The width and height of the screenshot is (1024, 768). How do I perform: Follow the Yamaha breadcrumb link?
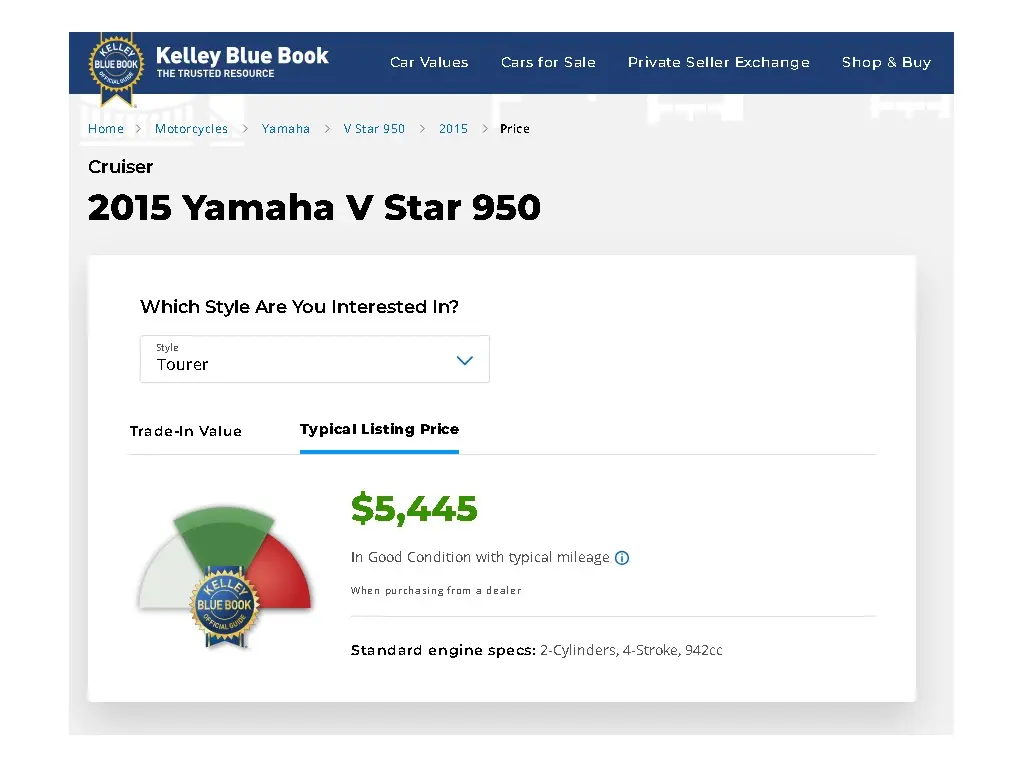pyautogui.click(x=285, y=129)
